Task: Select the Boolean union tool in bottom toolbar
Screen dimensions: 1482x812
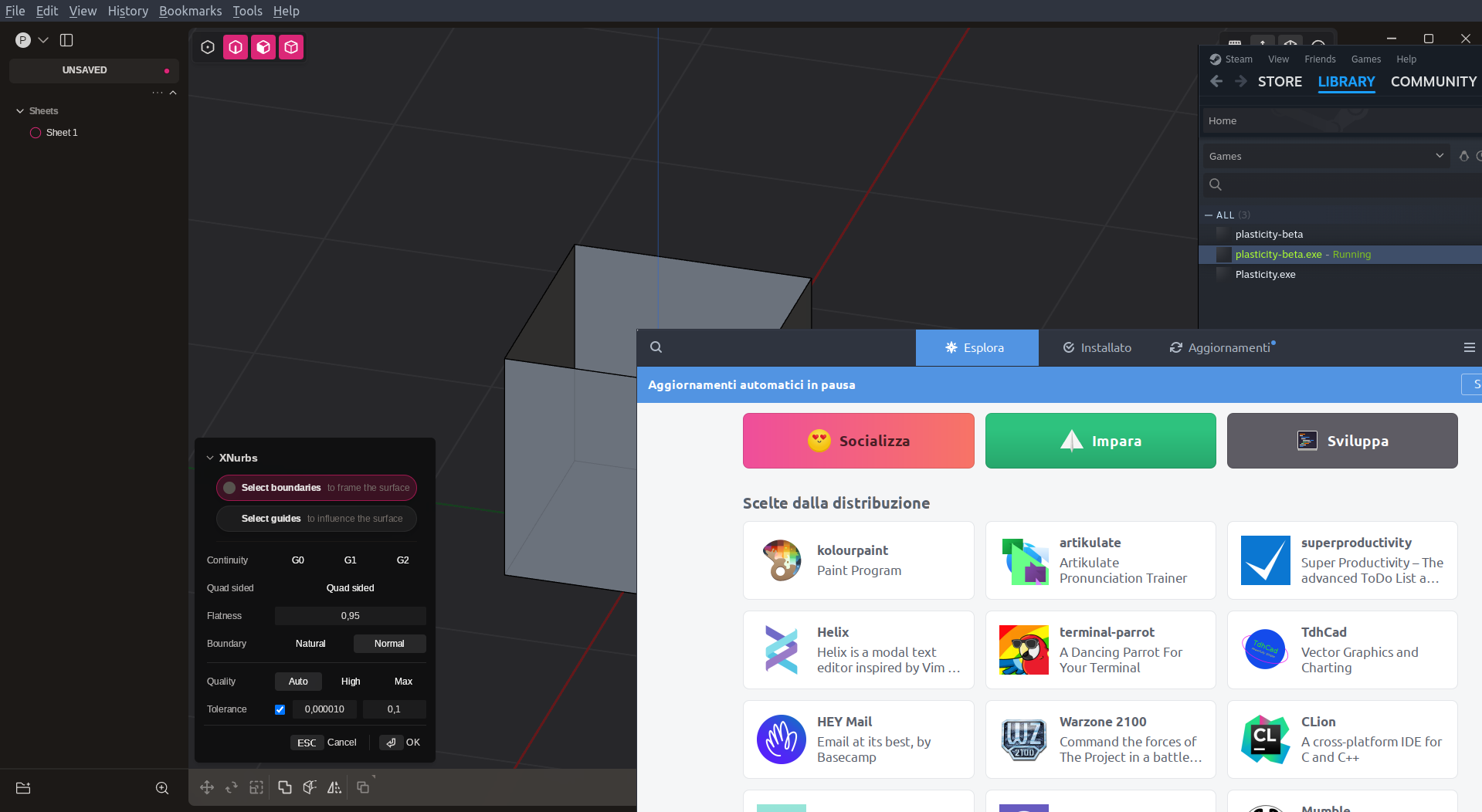Action: pyautogui.click(x=285, y=787)
